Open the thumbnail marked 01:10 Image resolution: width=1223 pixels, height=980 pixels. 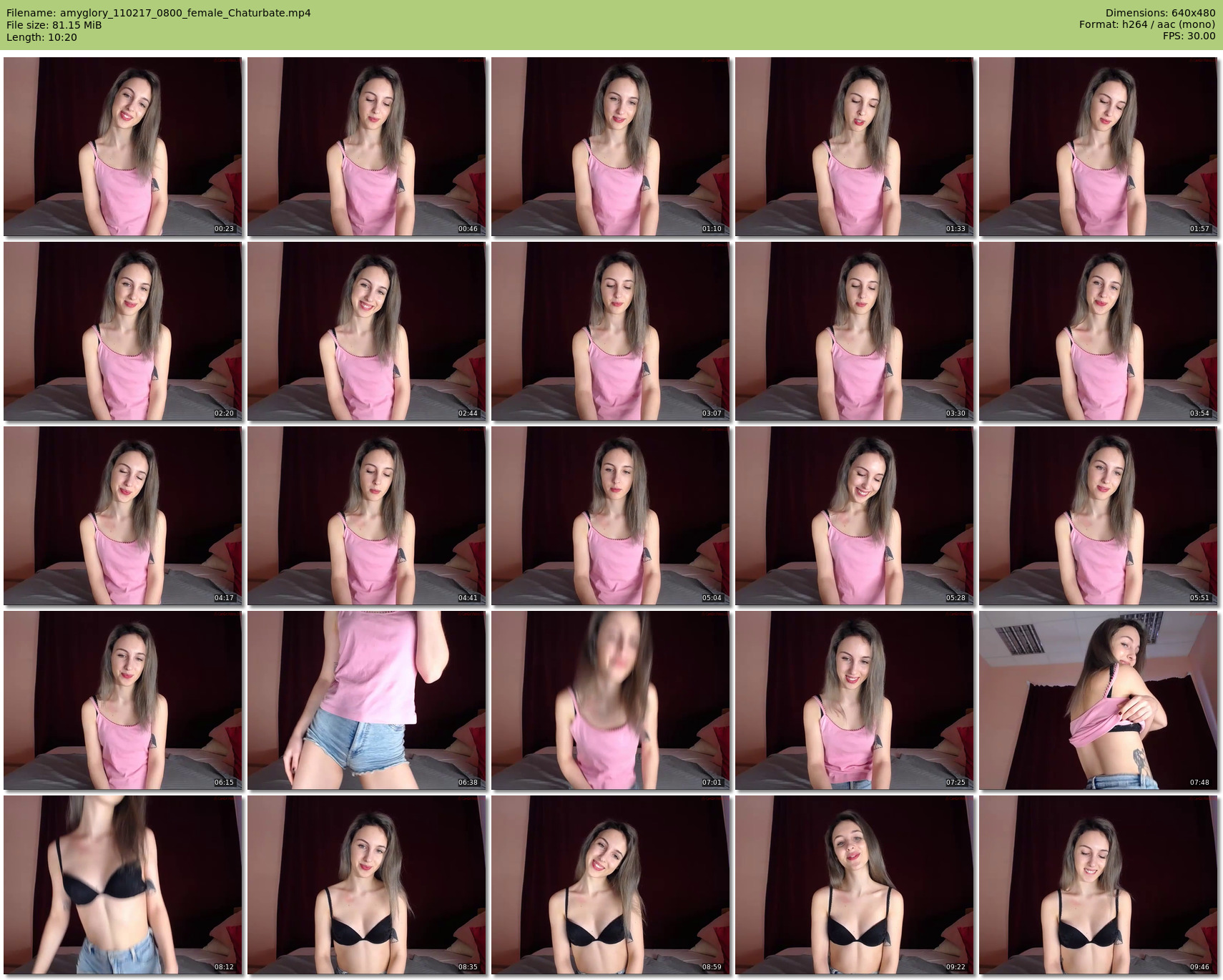click(610, 147)
